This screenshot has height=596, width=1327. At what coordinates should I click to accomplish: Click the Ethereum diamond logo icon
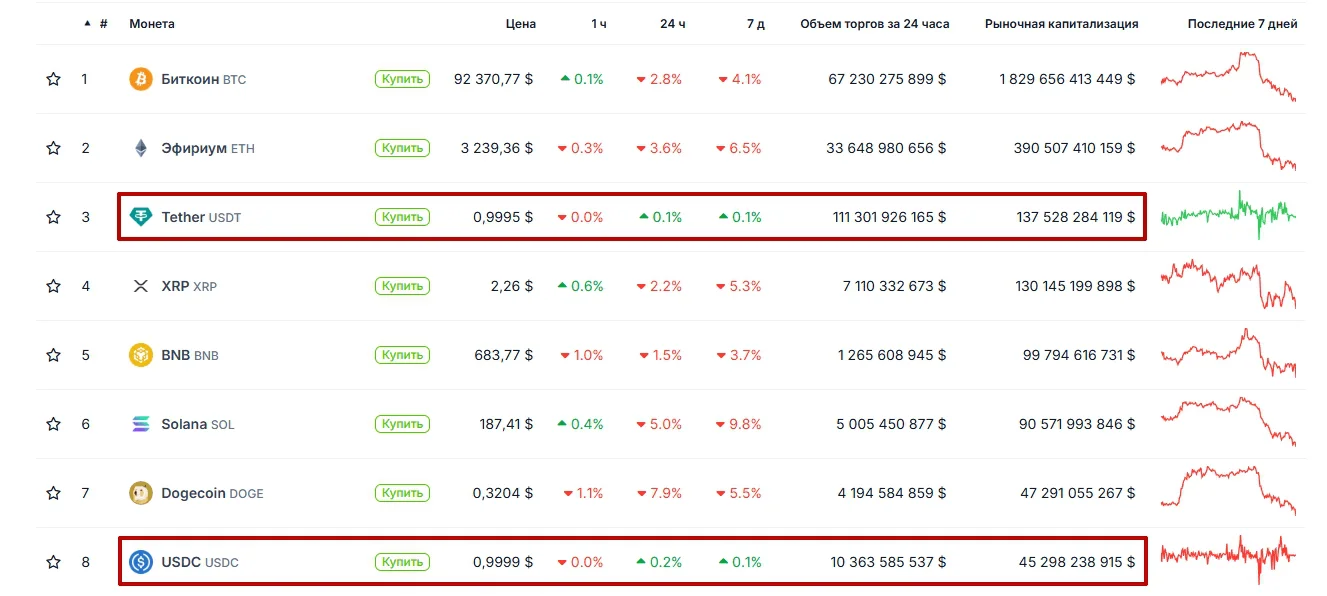[141, 148]
